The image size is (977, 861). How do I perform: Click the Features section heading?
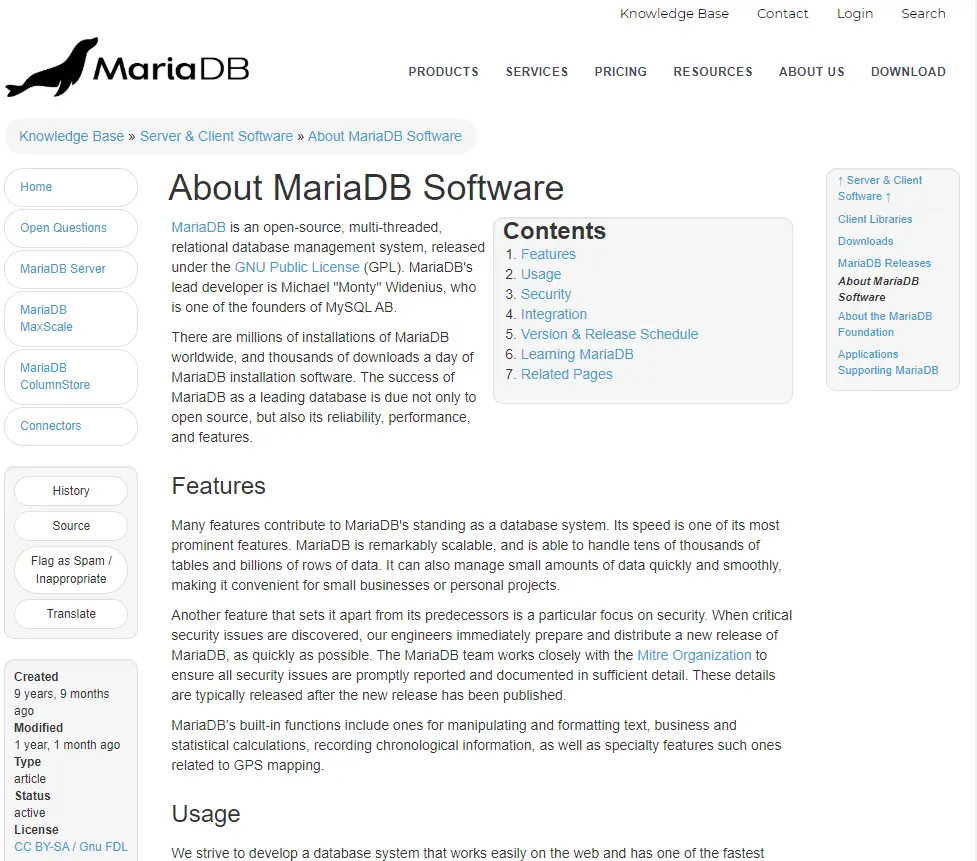tap(218, 486)
